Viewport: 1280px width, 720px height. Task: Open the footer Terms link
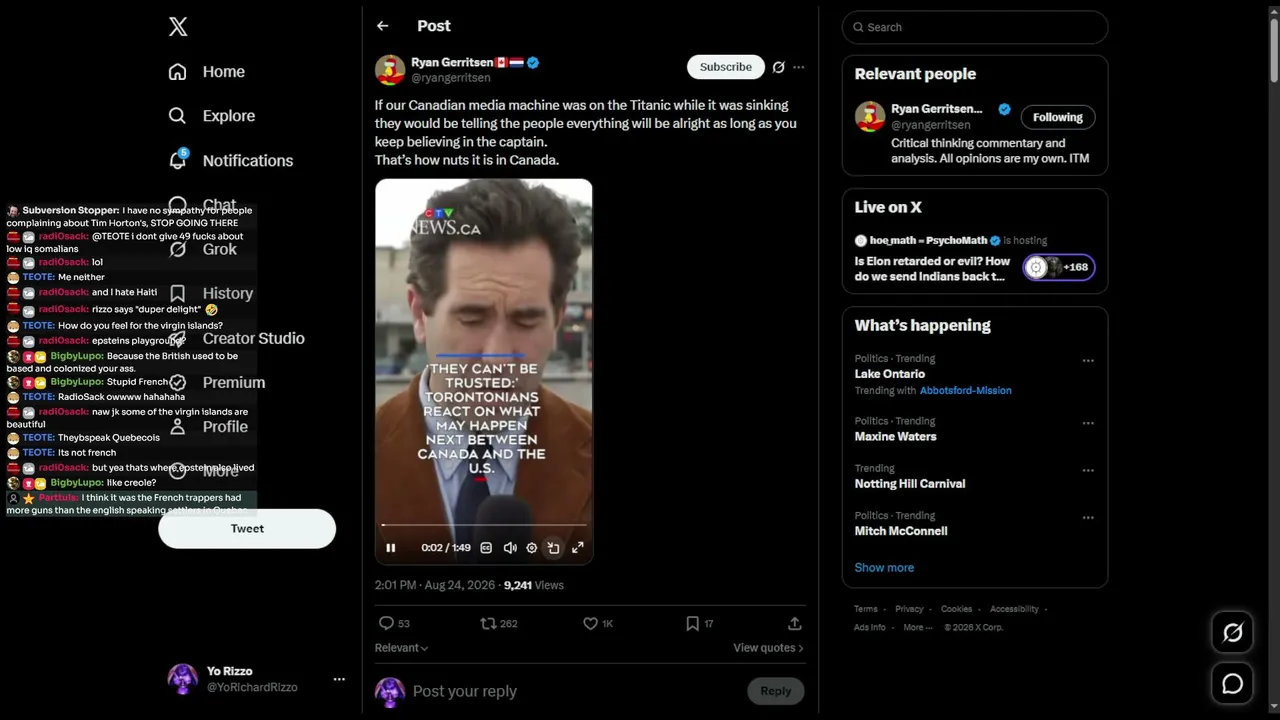[x=866, y=609]
